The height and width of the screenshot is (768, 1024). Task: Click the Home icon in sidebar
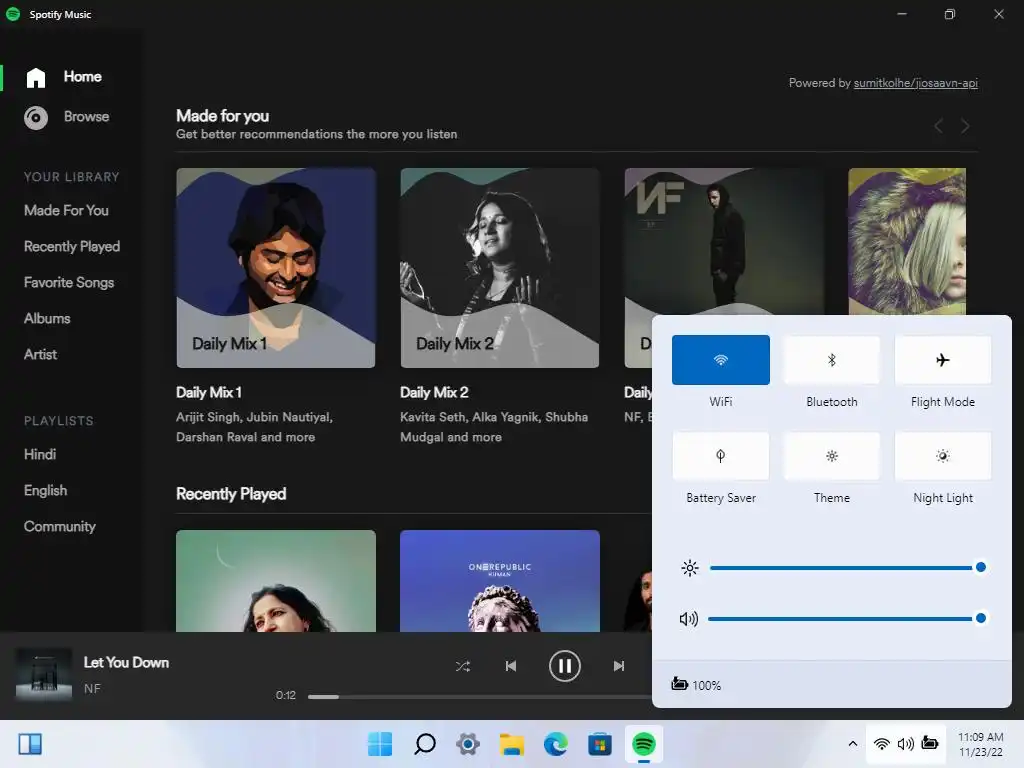(36, 77)
